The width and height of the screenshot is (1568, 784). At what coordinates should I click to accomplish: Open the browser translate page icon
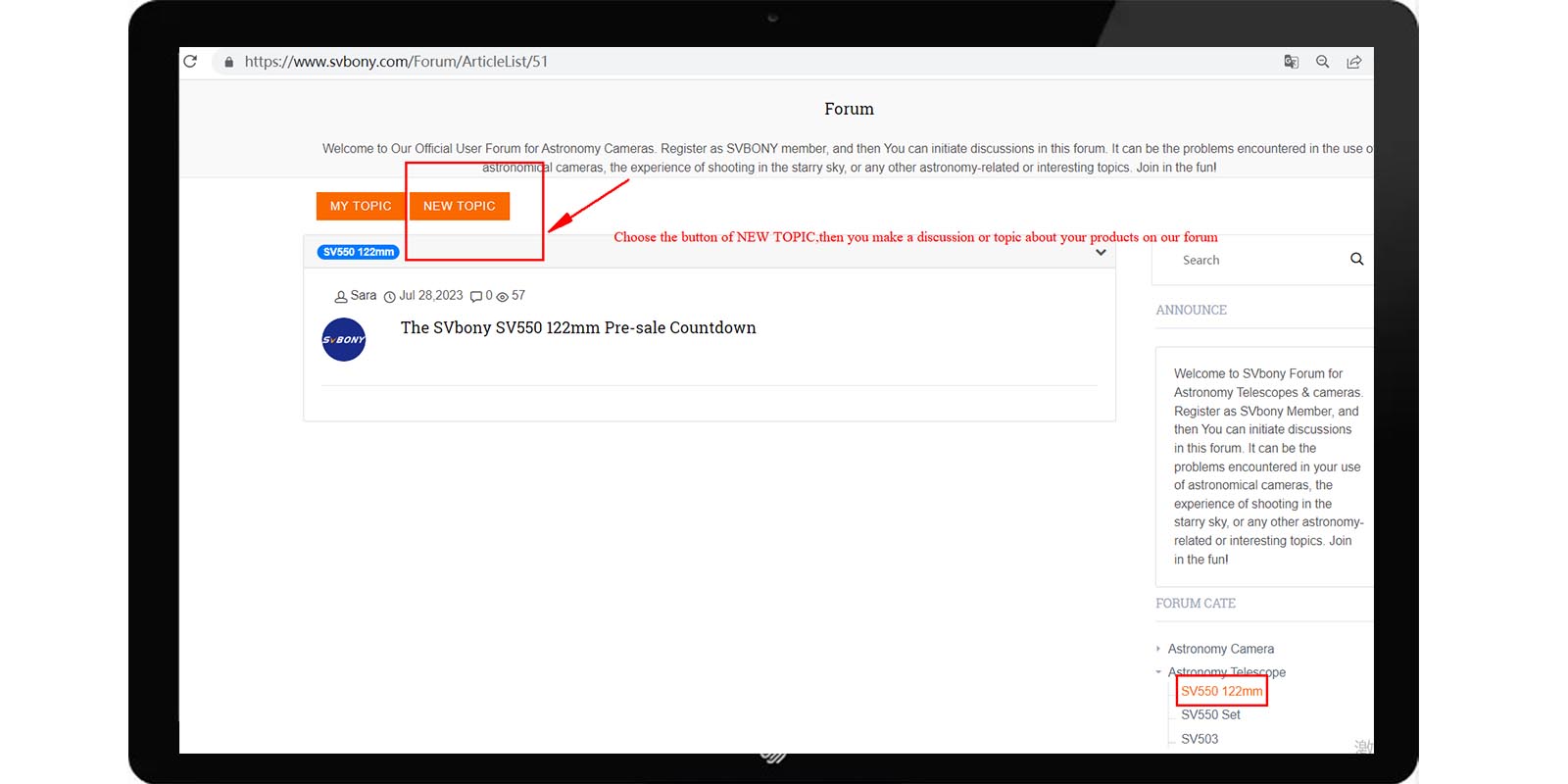coord(1291,62)
